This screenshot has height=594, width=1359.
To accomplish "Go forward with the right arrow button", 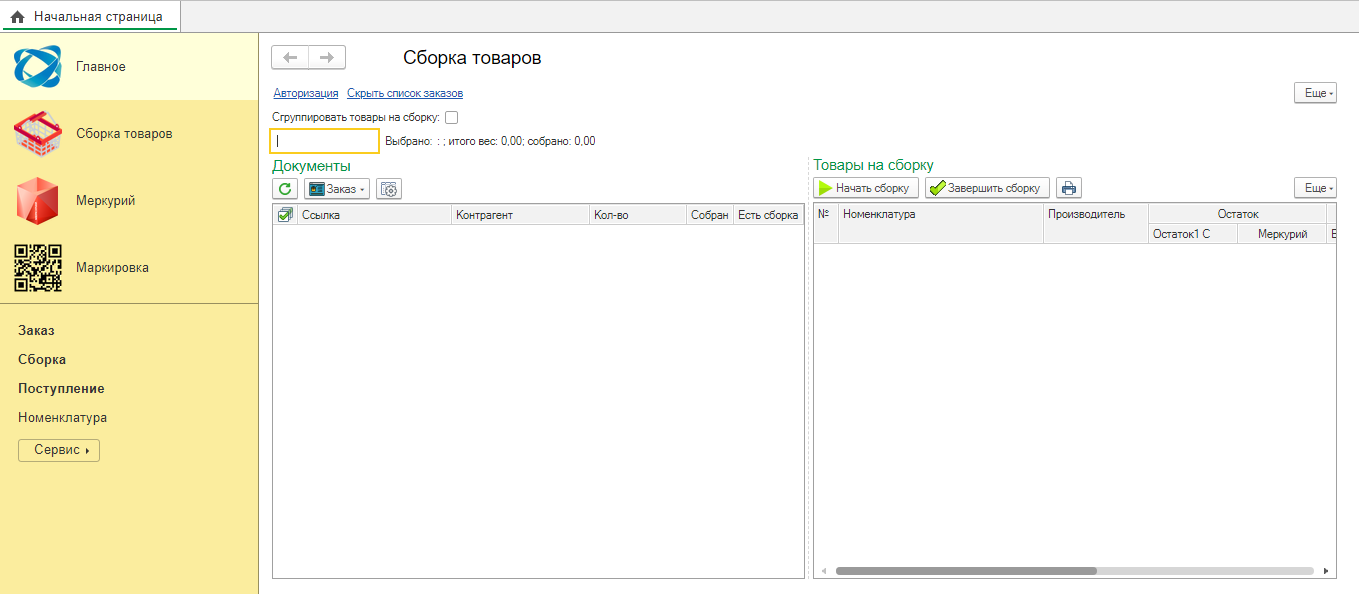I will coord(327,58).
